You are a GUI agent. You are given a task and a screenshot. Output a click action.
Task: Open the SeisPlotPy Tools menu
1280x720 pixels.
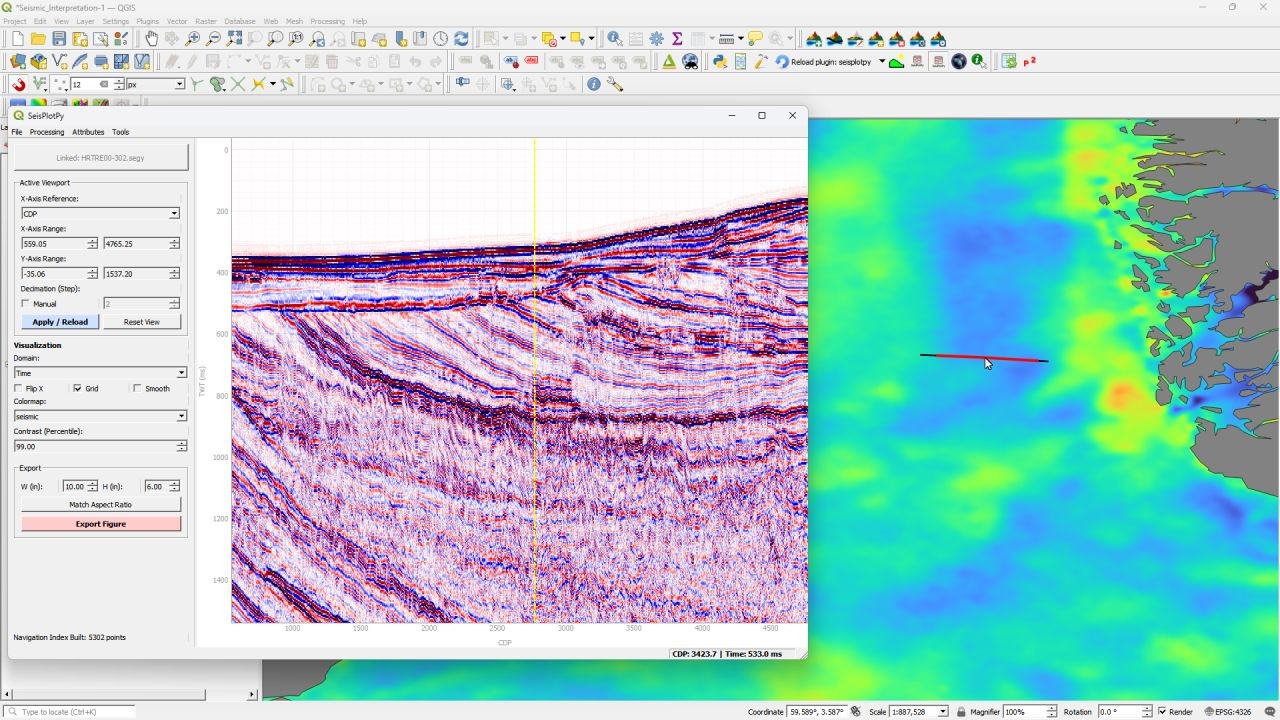120,132
